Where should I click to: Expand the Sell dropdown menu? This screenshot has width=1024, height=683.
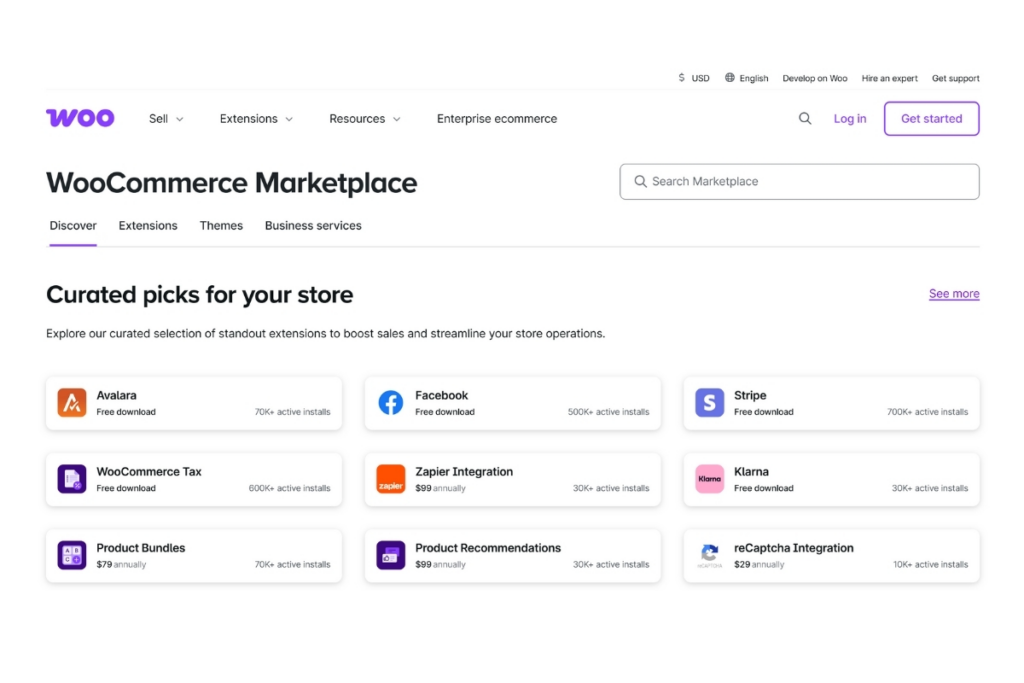(166, 118)
